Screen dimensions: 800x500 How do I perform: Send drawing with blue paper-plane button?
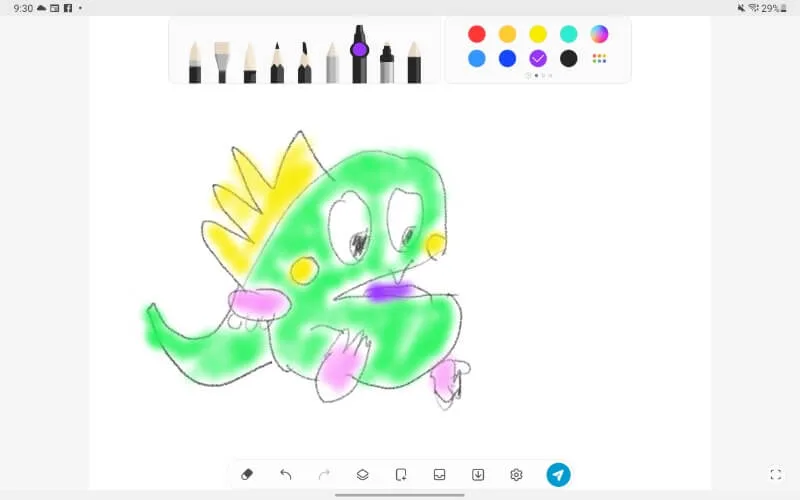click(558, 474)
